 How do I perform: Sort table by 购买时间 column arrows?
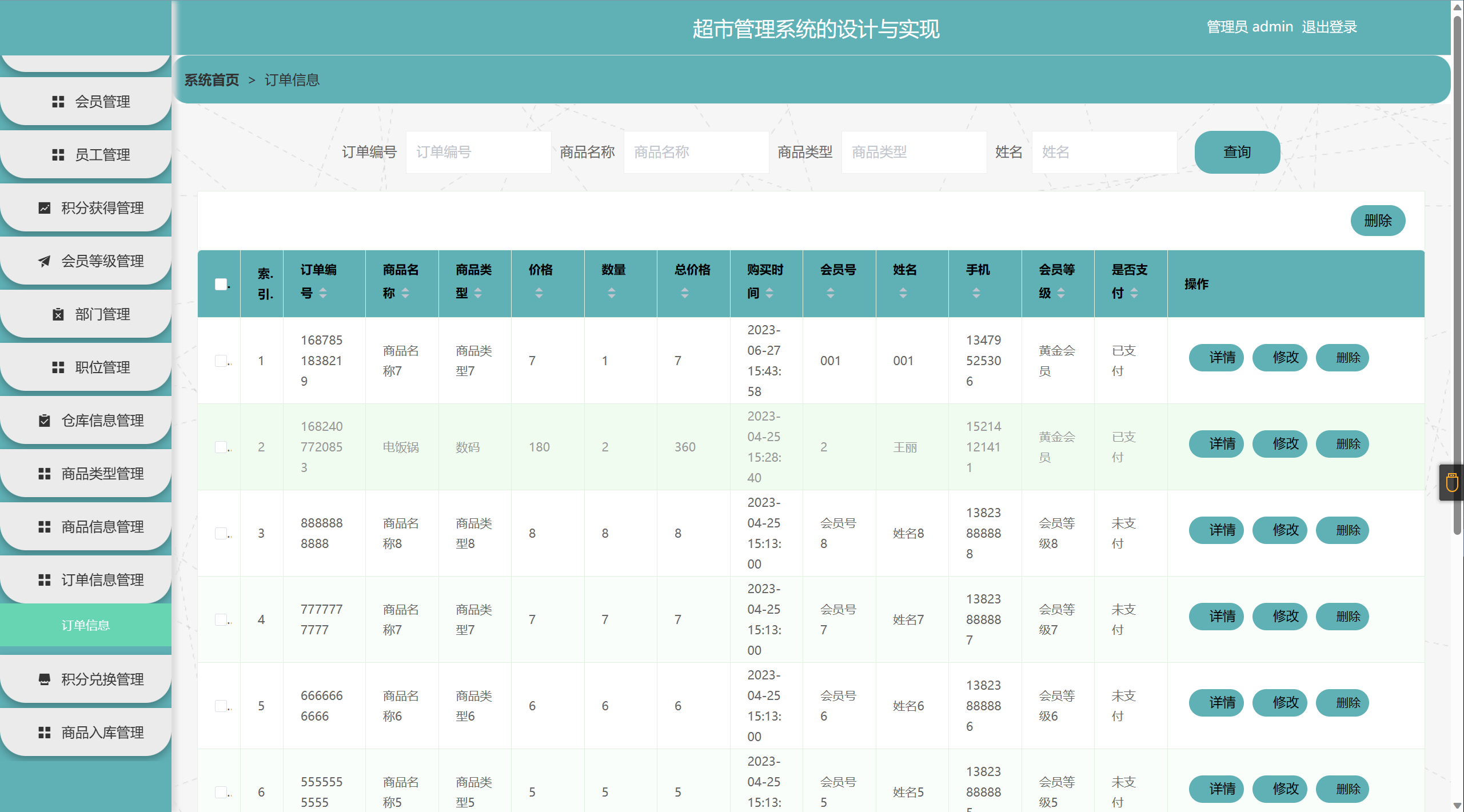pyautogui.click(x=769, y=293)
